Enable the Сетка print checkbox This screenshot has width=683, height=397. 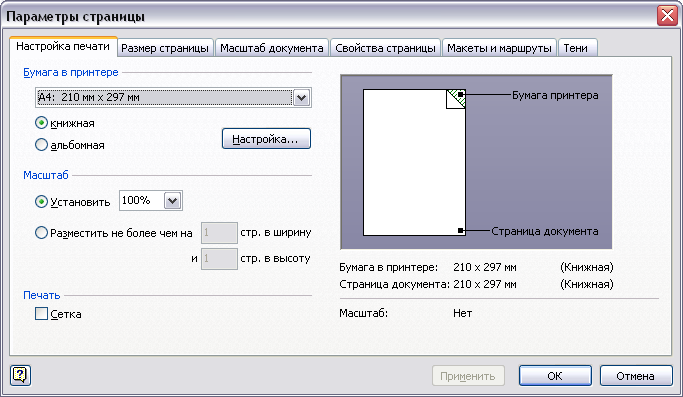coord(41,314)
